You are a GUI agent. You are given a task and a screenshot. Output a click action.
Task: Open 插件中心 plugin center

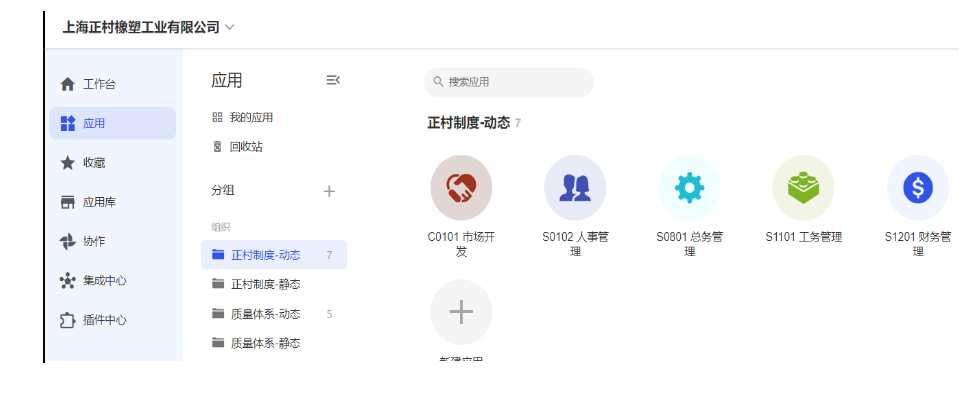tap(104, 320)
